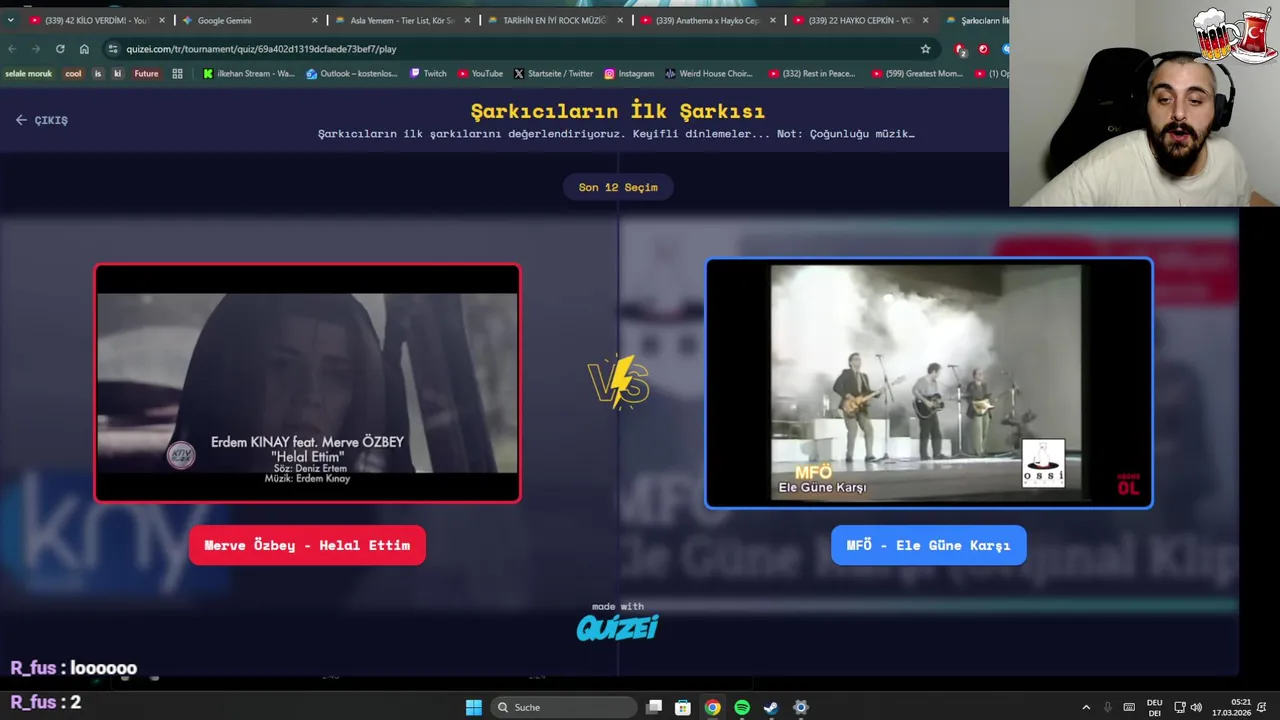Expand the tab search dropdown
The width and height of the screenshot is (1280, 720).
tap(10, 20)
